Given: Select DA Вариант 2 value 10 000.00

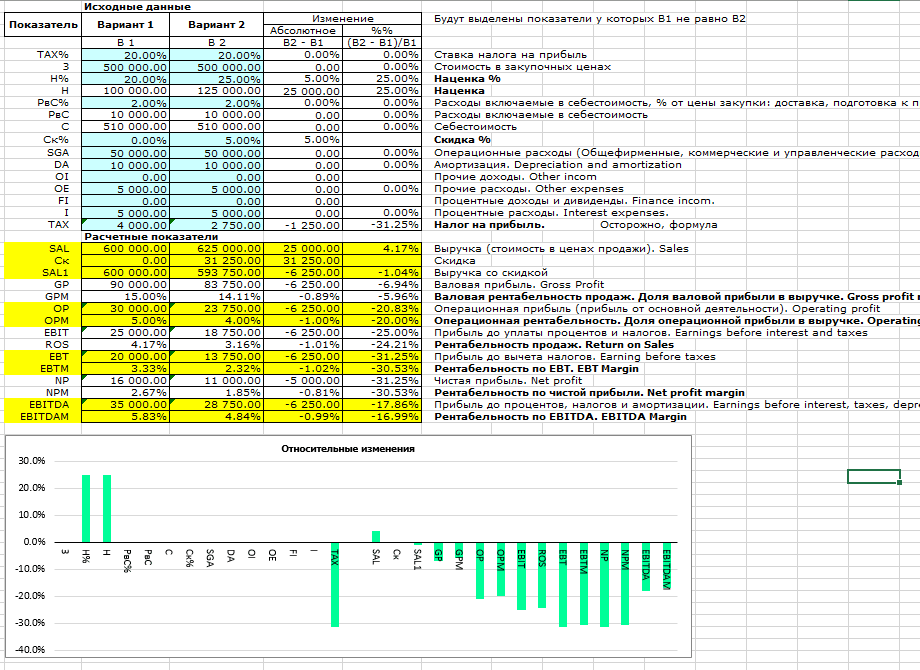Looking at the screenshot, I should click(217, 165).
